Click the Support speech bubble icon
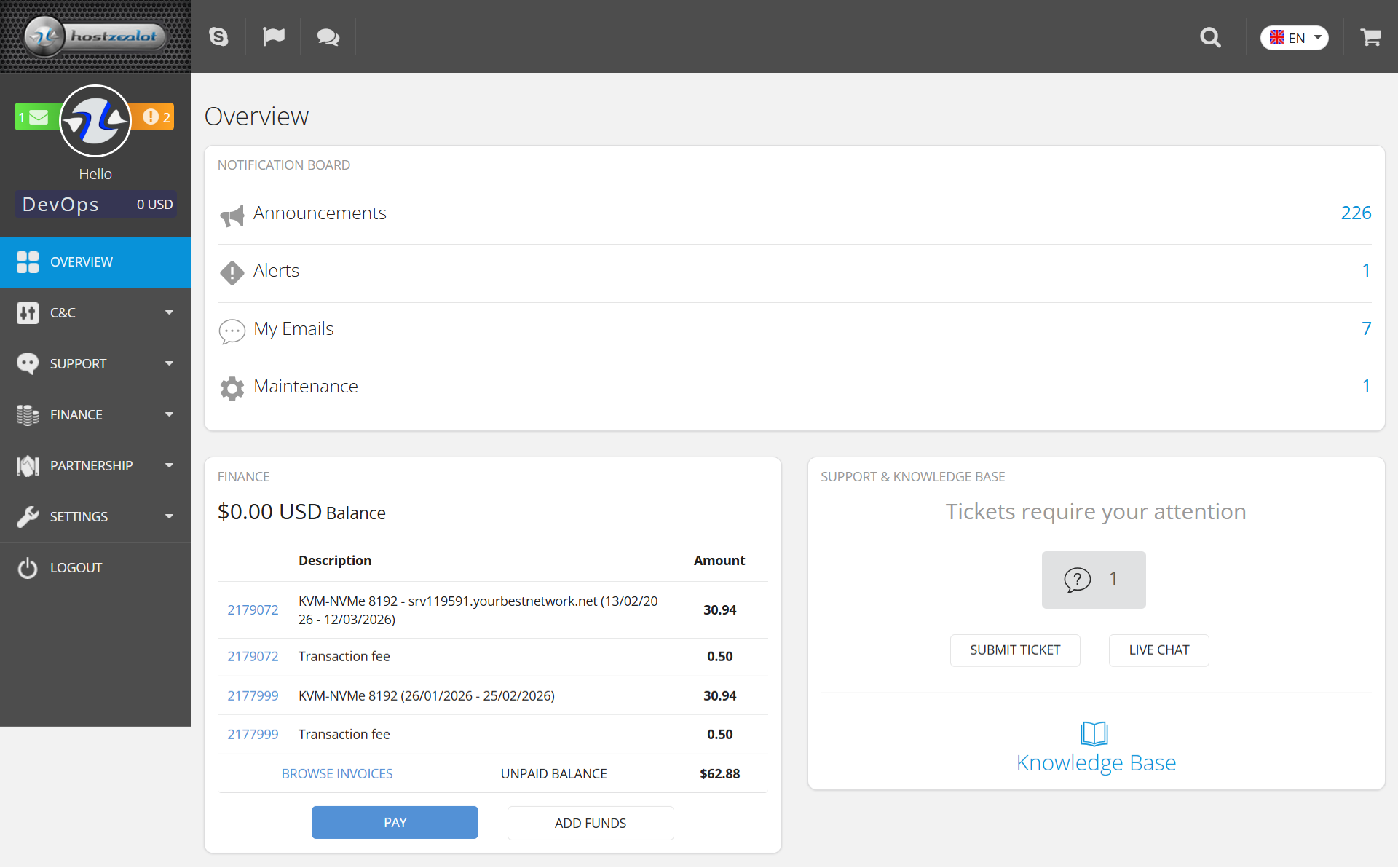The width and height of the screenshot is (1398, 868). [x=28, y=364]
